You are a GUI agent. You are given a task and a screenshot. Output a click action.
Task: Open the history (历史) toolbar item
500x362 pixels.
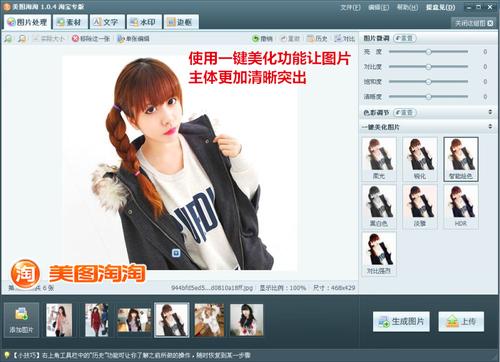(317, 39)
